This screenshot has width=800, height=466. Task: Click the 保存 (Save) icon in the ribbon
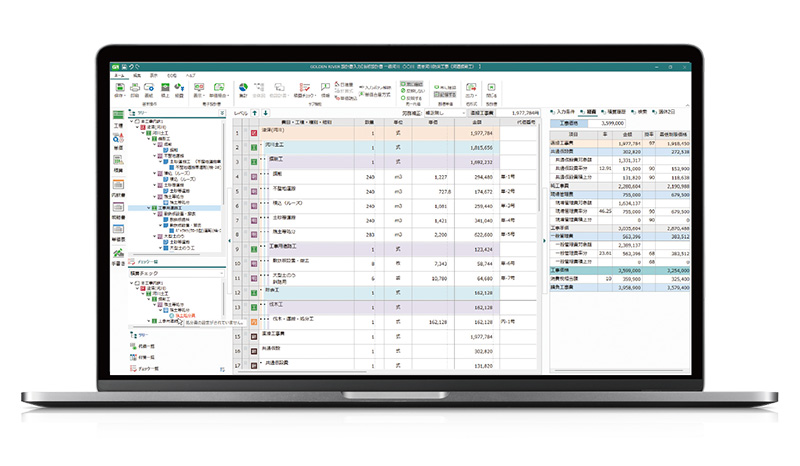pos(120,88)
